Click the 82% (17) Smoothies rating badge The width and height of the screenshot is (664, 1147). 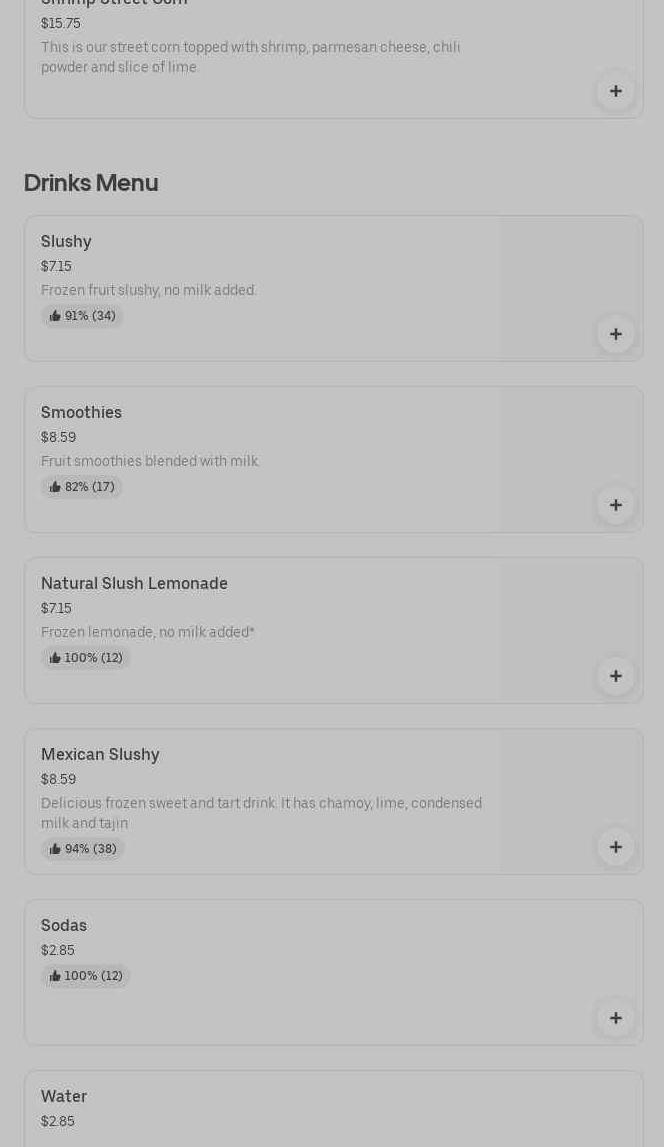pyautogui.click(x=82, y=487)
